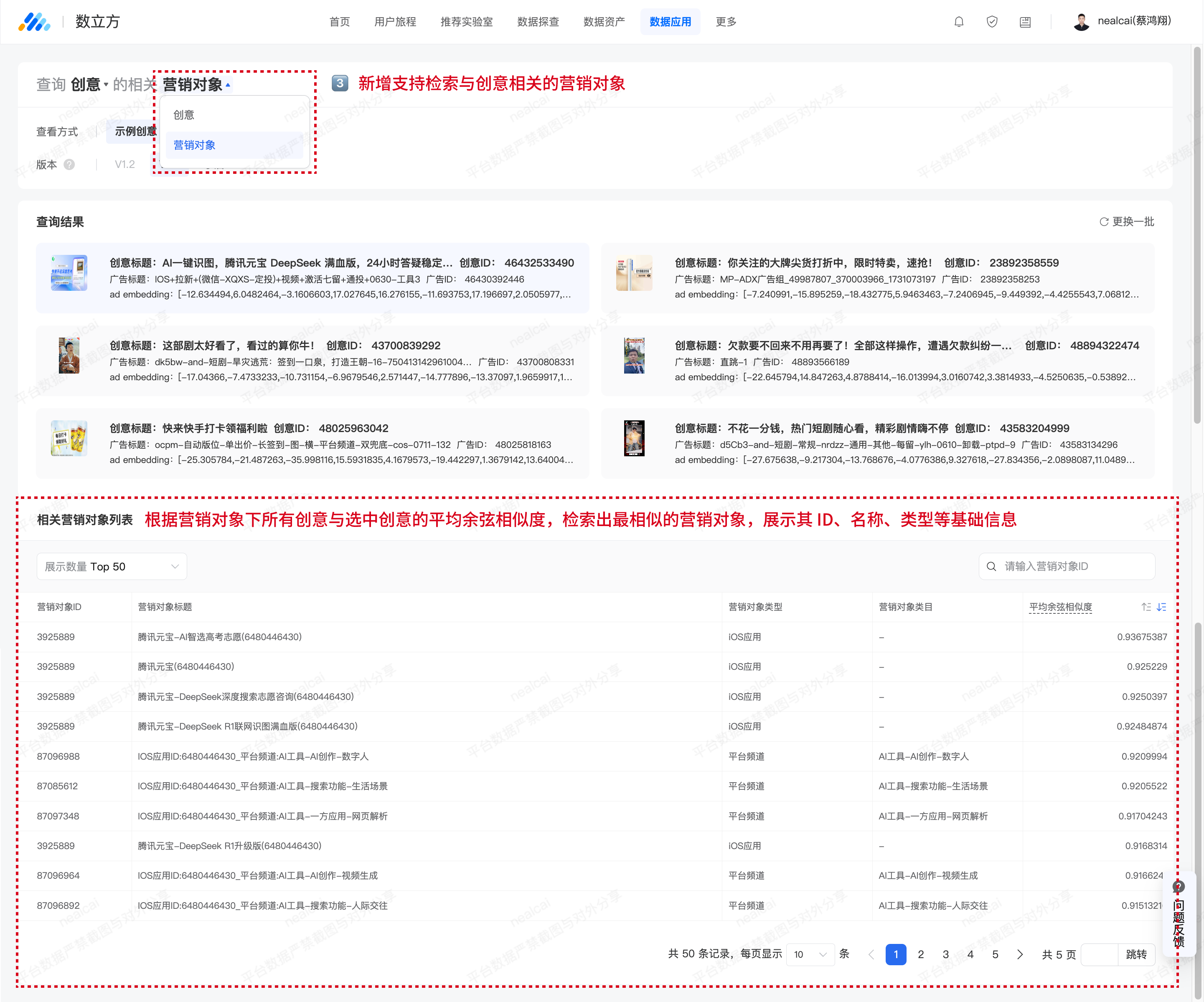The height and width of the screenshot is (1002, 1204).
Task: Click descending sort icon for 平均余弦相似度
Action: click(x=1161, y=607)
